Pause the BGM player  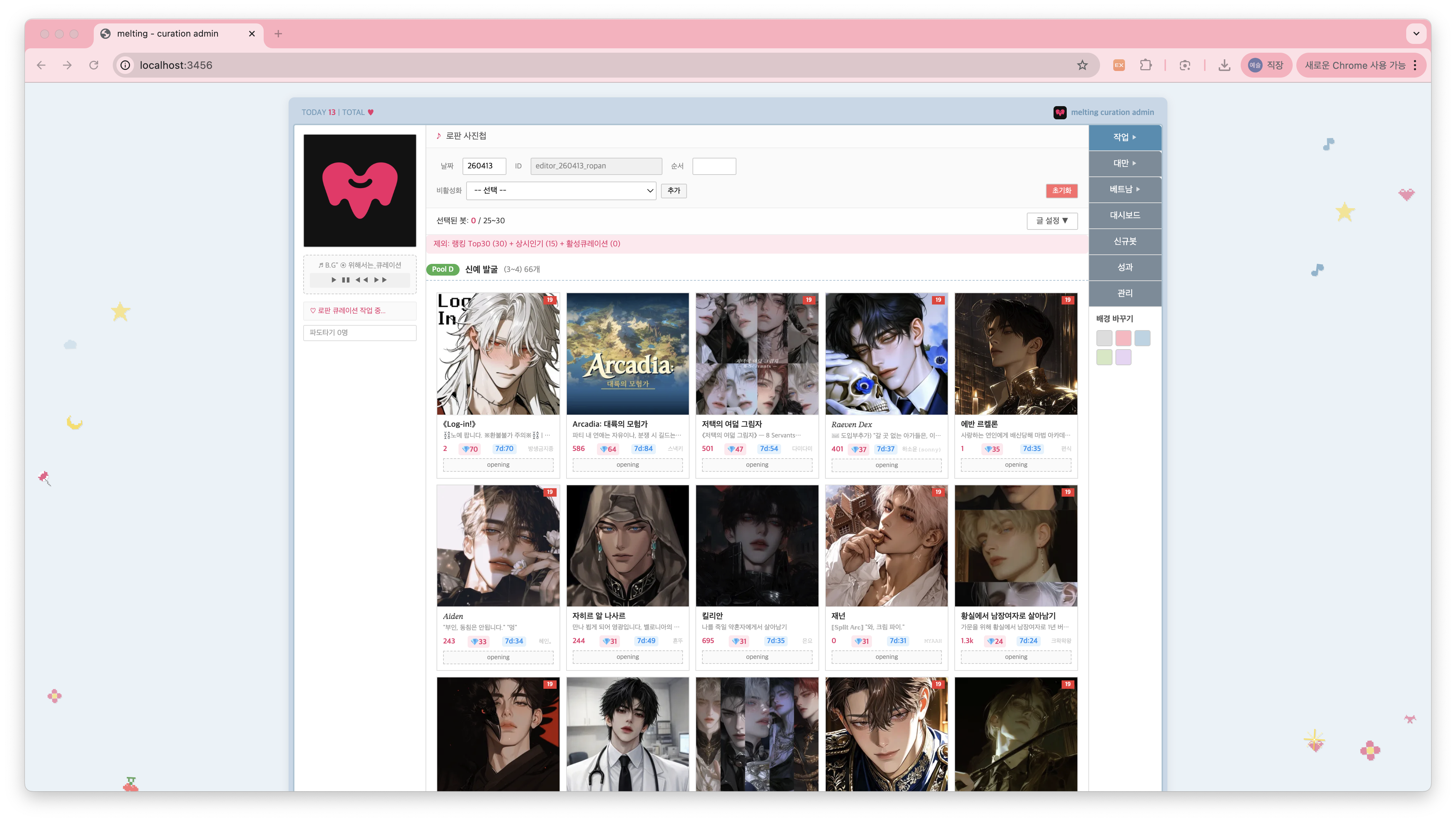pos(345,280)
